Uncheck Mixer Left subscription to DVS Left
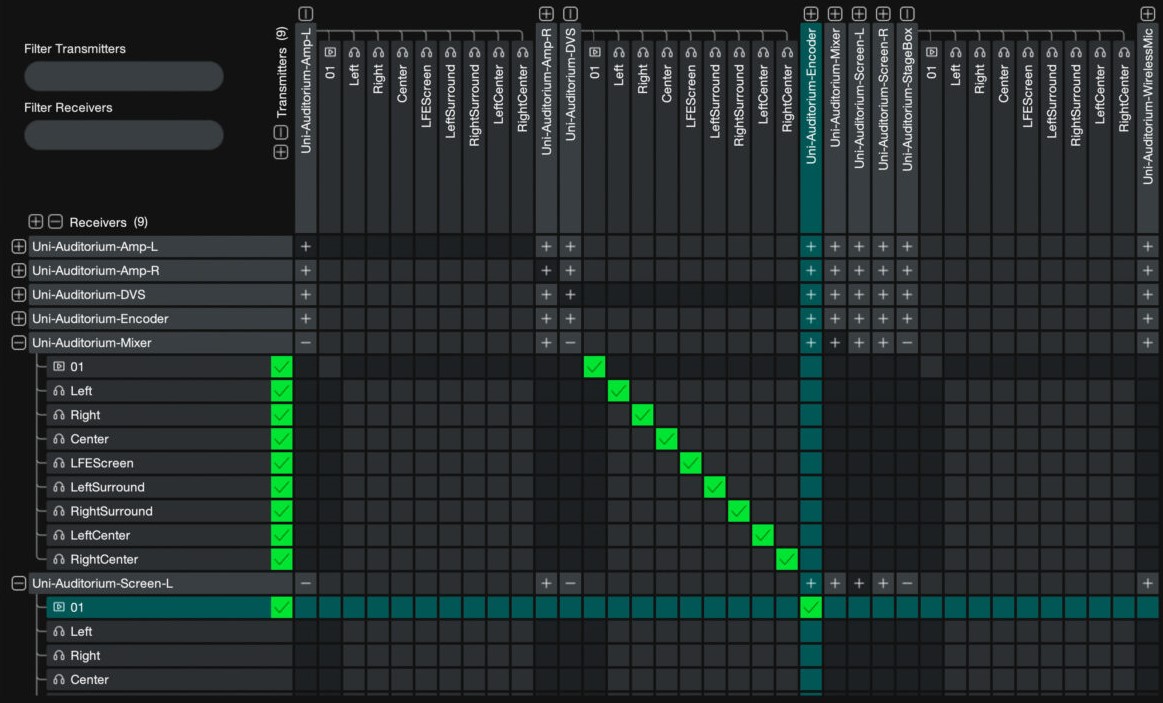 (618, 391)
